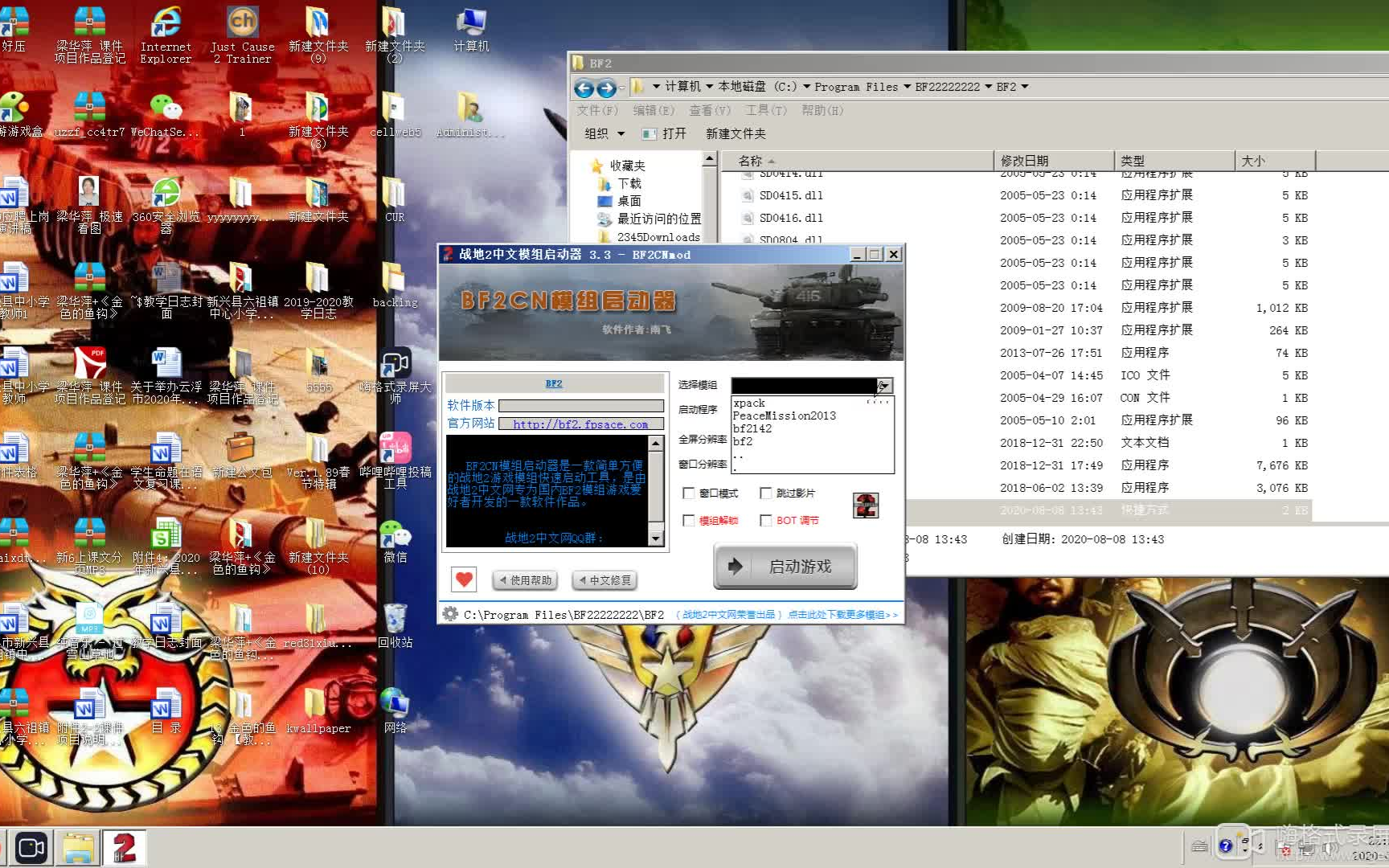Image resolution: width=1389 pixels, height=868 pixels.
Task: Select the 微信 desktop icon
Action: pos(395,541)
